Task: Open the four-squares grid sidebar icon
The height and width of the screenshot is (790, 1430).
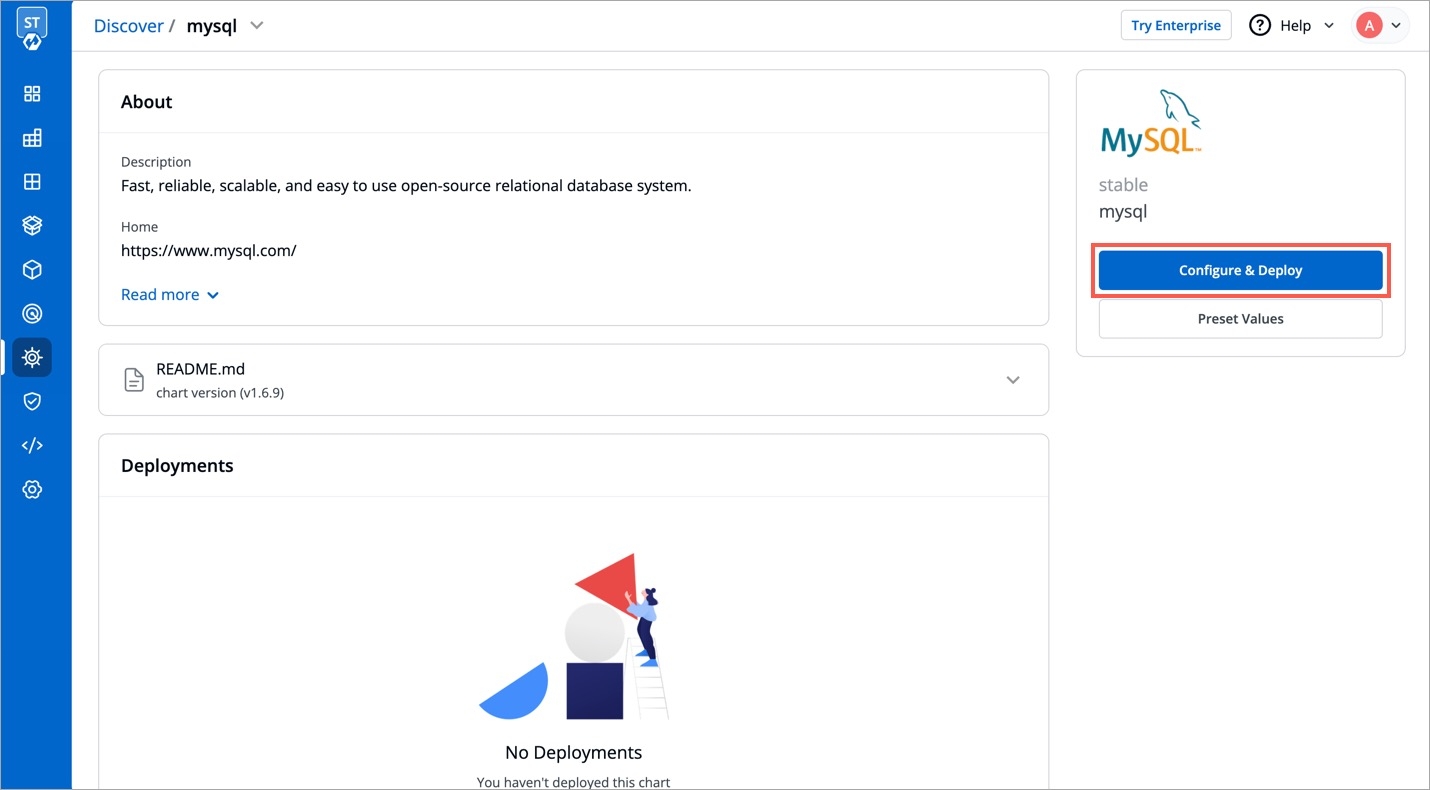Action: click(32, 94)
